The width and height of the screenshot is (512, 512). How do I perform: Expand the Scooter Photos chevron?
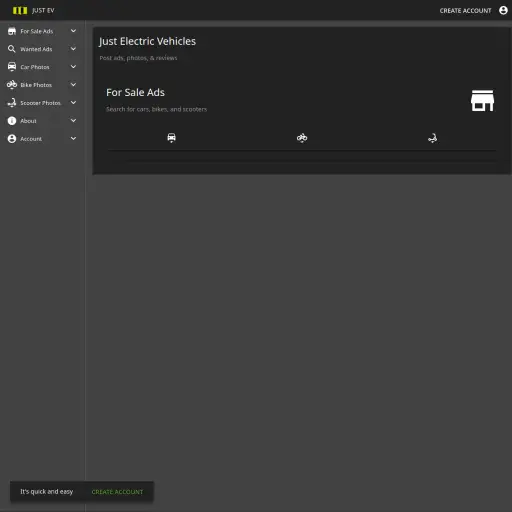tap(73, 103)
